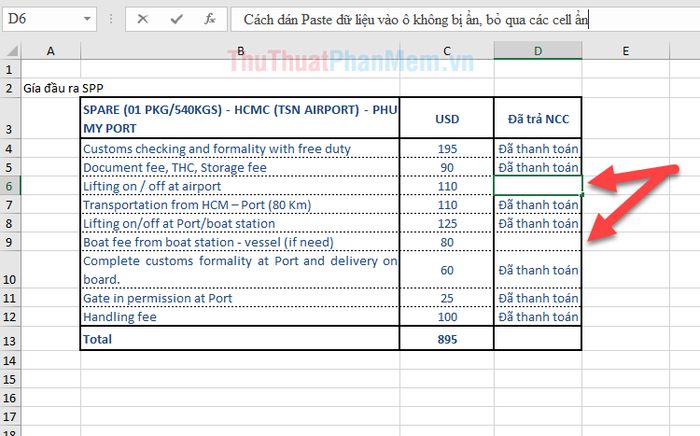Select cell with value 125

coord(447,224)
